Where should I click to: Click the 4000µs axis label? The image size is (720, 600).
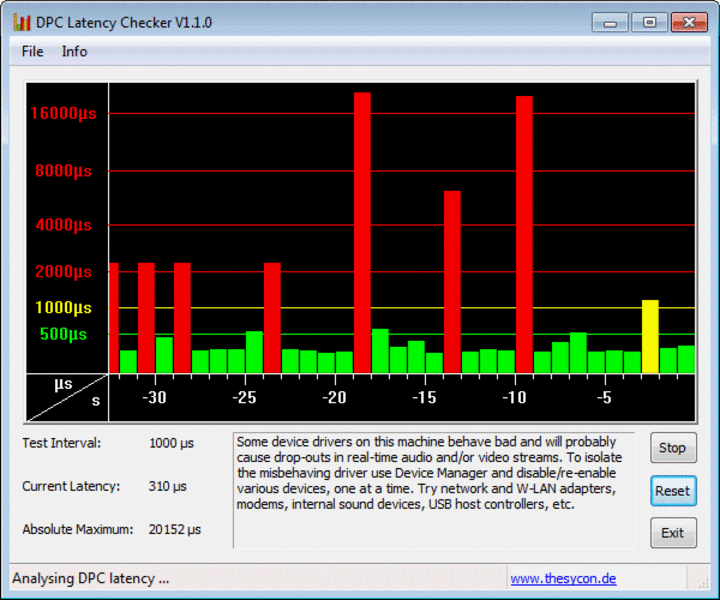pos(63,225)
